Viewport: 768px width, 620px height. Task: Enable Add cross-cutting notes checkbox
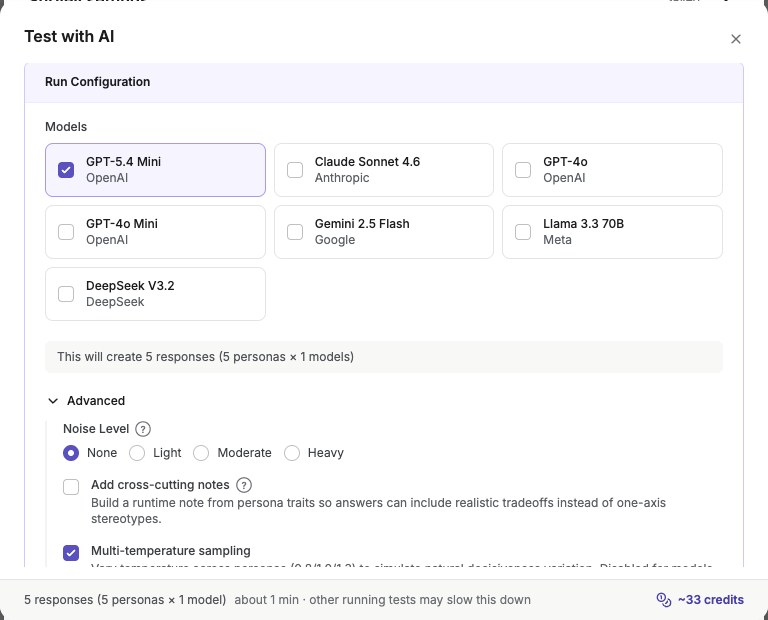(x=71, y=487)
